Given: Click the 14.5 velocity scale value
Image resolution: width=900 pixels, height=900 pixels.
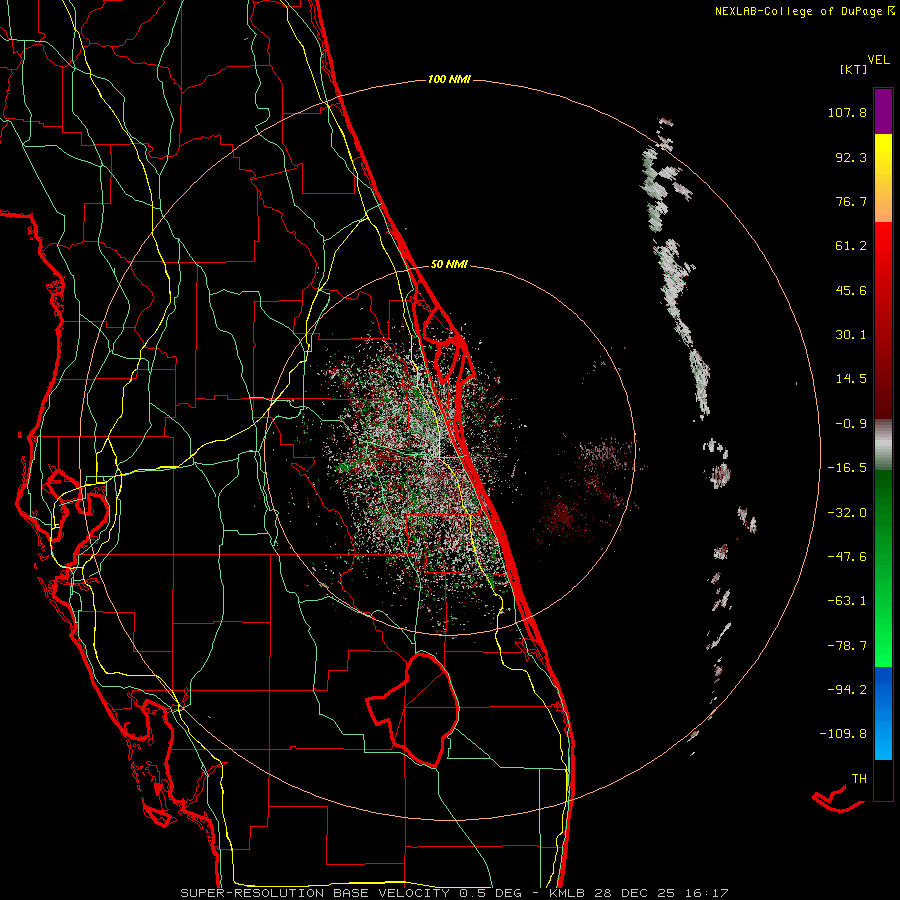Looking at the screenshot, I should pyautogui.click(x=851, y=379).
